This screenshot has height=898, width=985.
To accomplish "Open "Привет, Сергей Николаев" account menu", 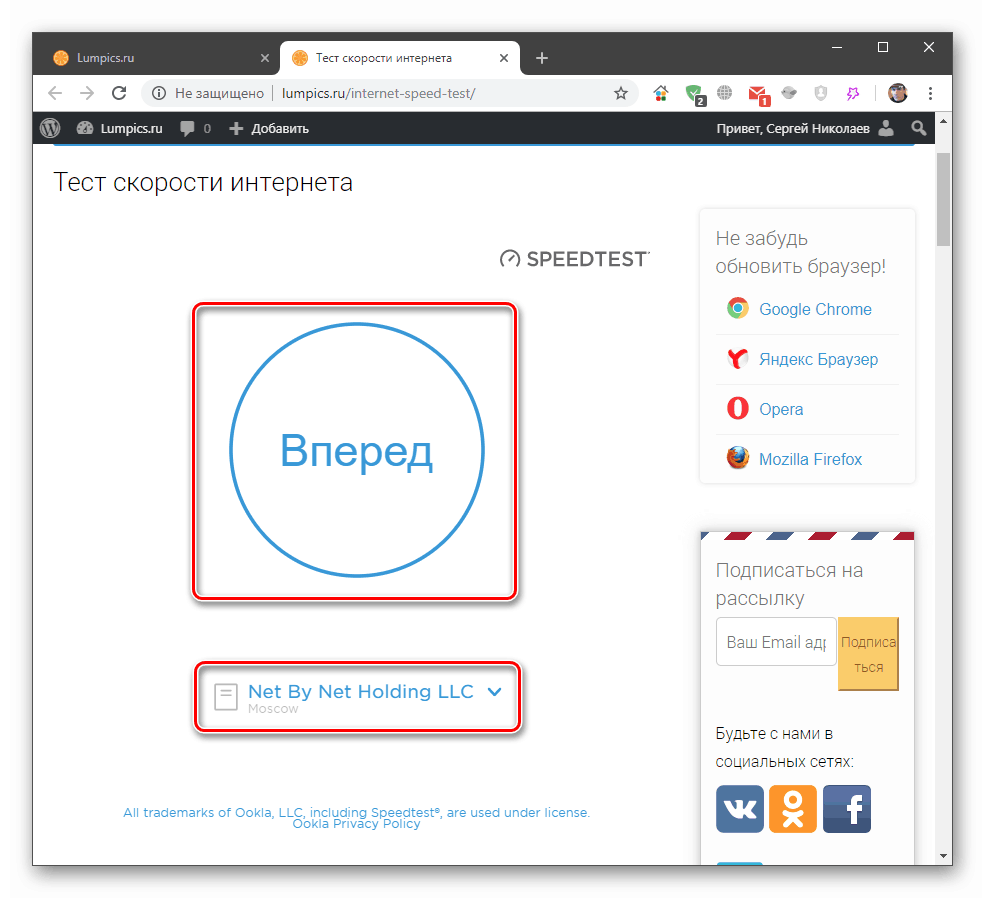I will tap(805, 128).
